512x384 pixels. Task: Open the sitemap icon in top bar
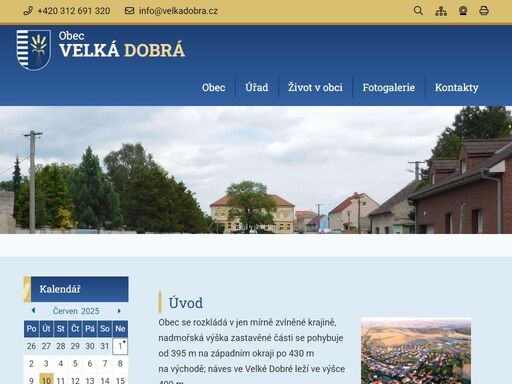pos(441,11)
